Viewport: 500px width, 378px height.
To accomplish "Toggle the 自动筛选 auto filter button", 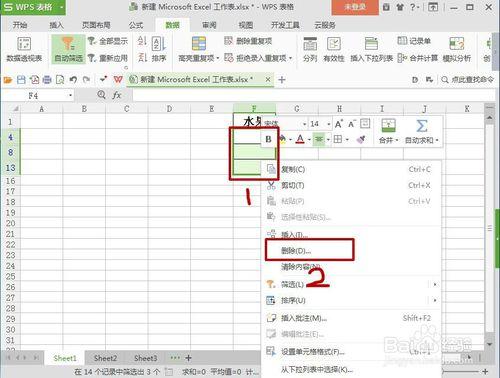I will pyautogui.click(x=68, y=49).
